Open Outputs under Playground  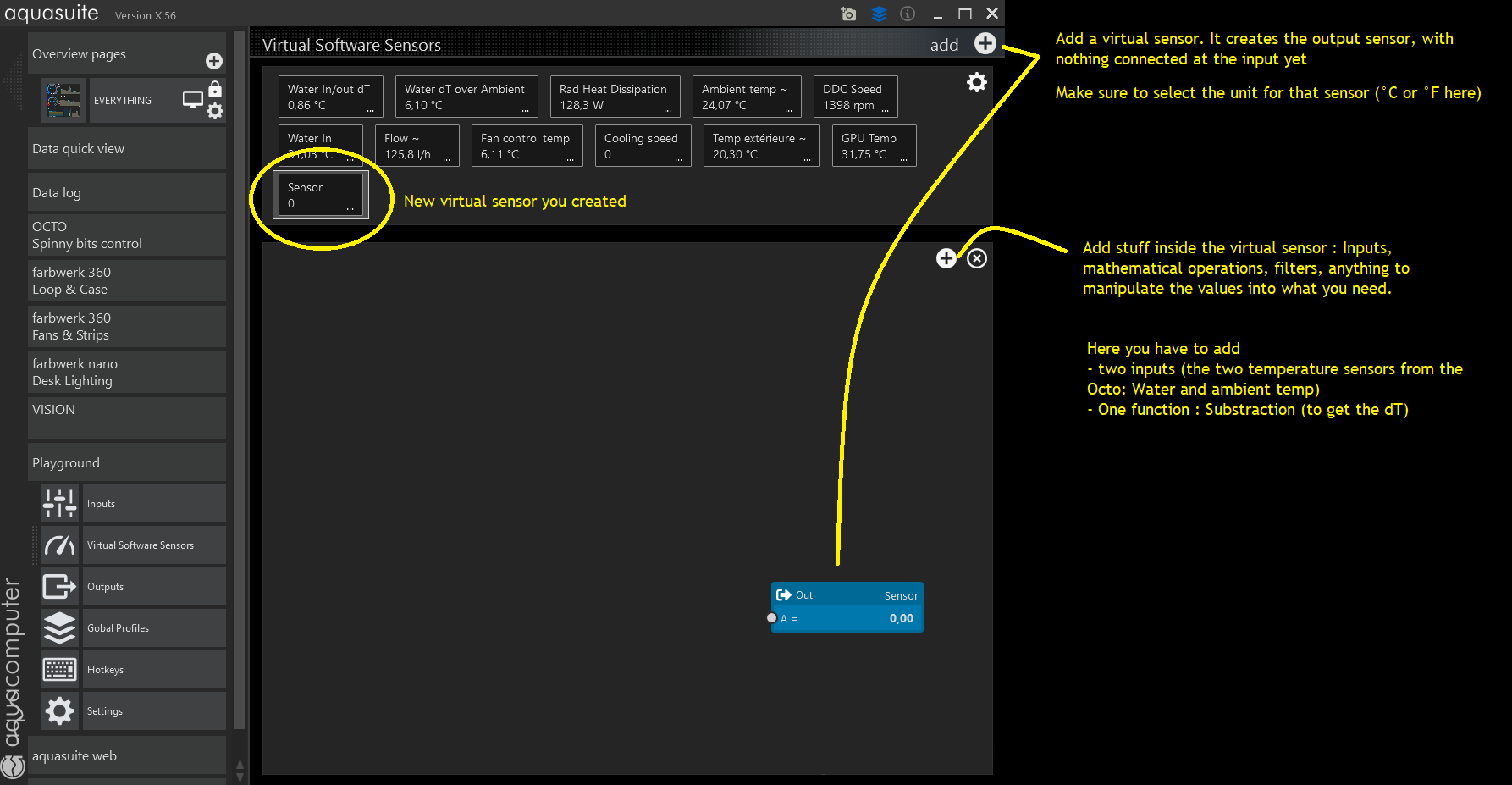click(155, 587)
